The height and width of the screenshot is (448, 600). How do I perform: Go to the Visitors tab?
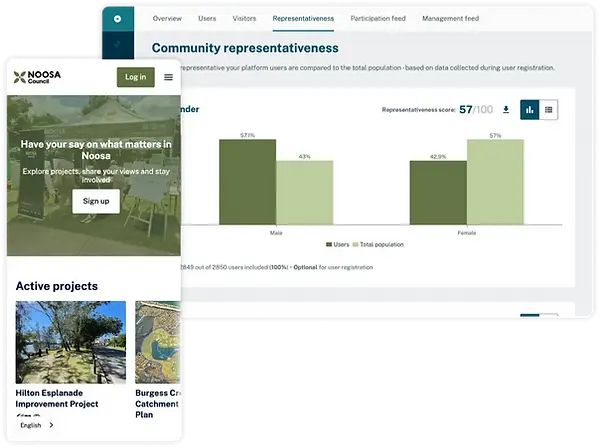point(244,18)
